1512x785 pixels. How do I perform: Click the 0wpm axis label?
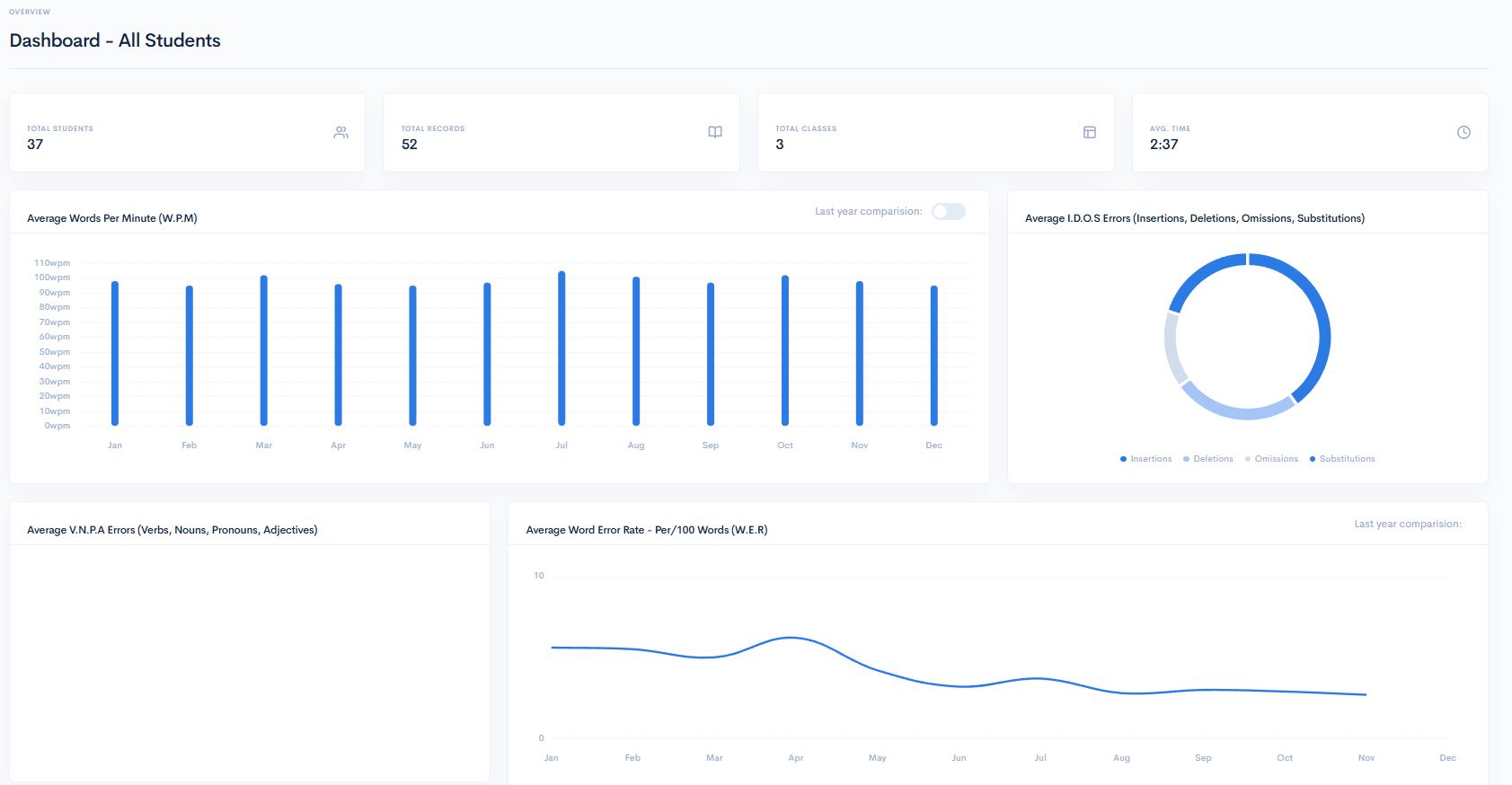[x=57, y=426]
